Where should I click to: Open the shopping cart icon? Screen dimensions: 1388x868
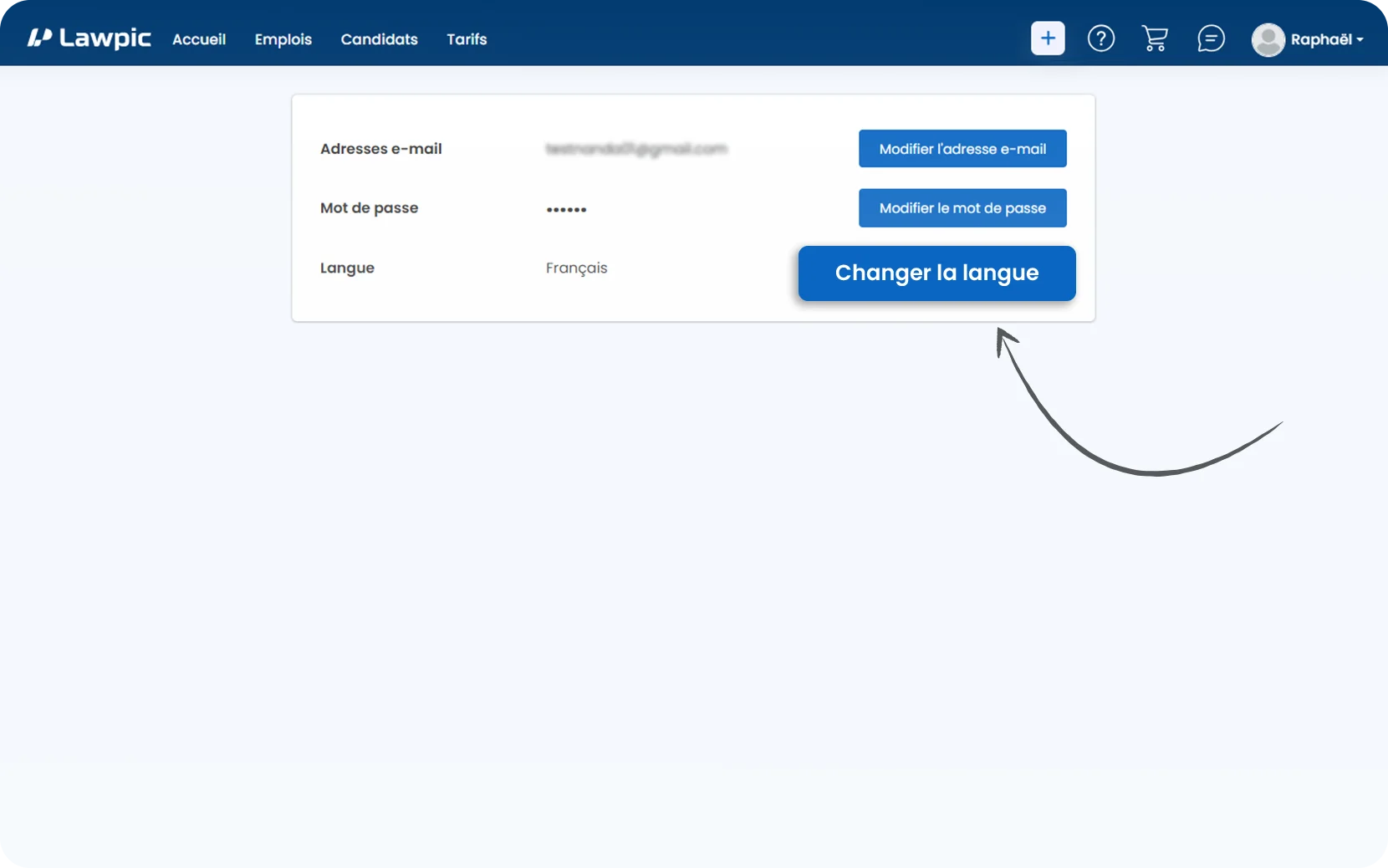[1155, 38]
